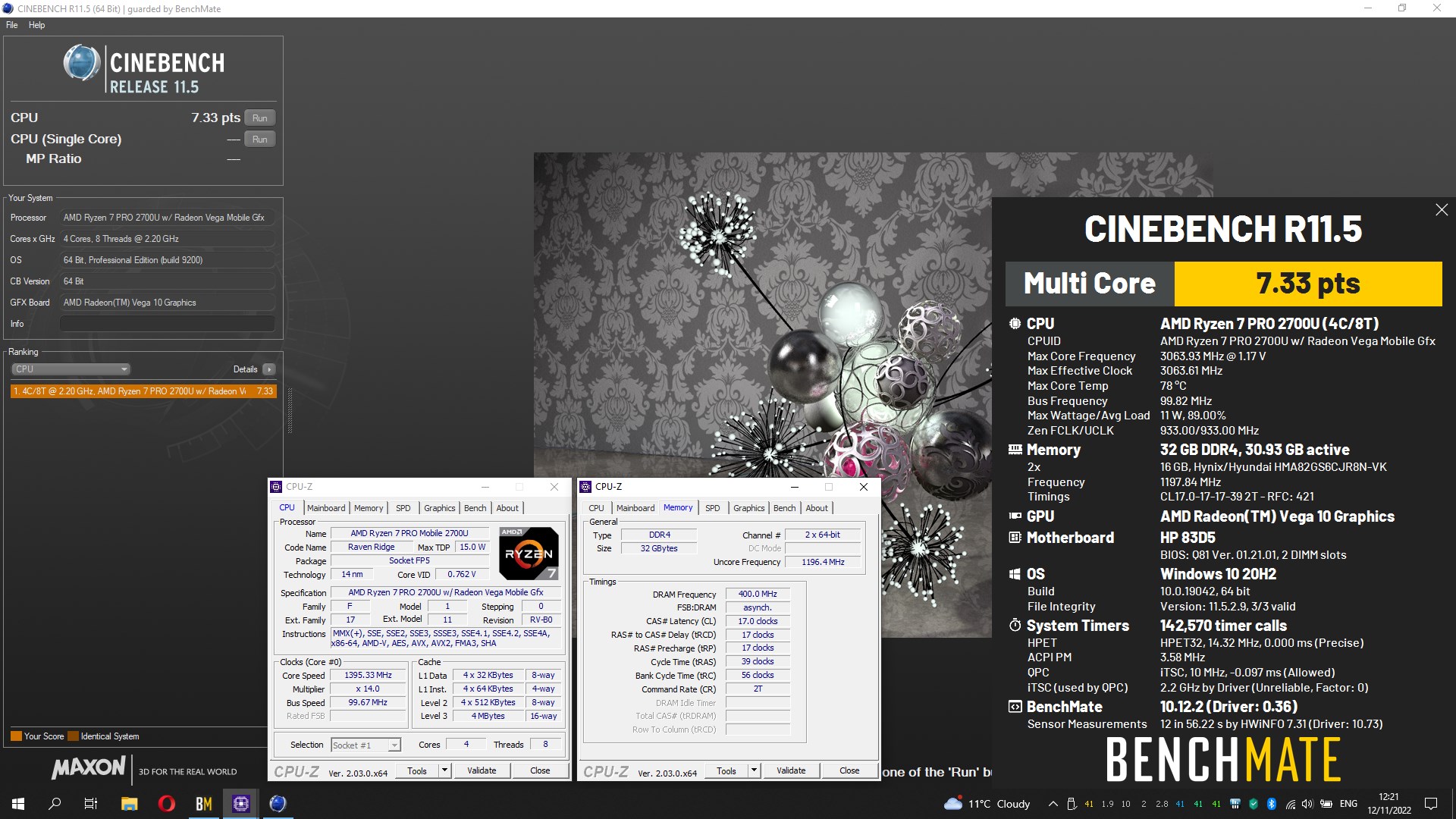The image size is (1456, 819).
Task: Open the Help menu in Cinebench
Action: tap(36, 25)
